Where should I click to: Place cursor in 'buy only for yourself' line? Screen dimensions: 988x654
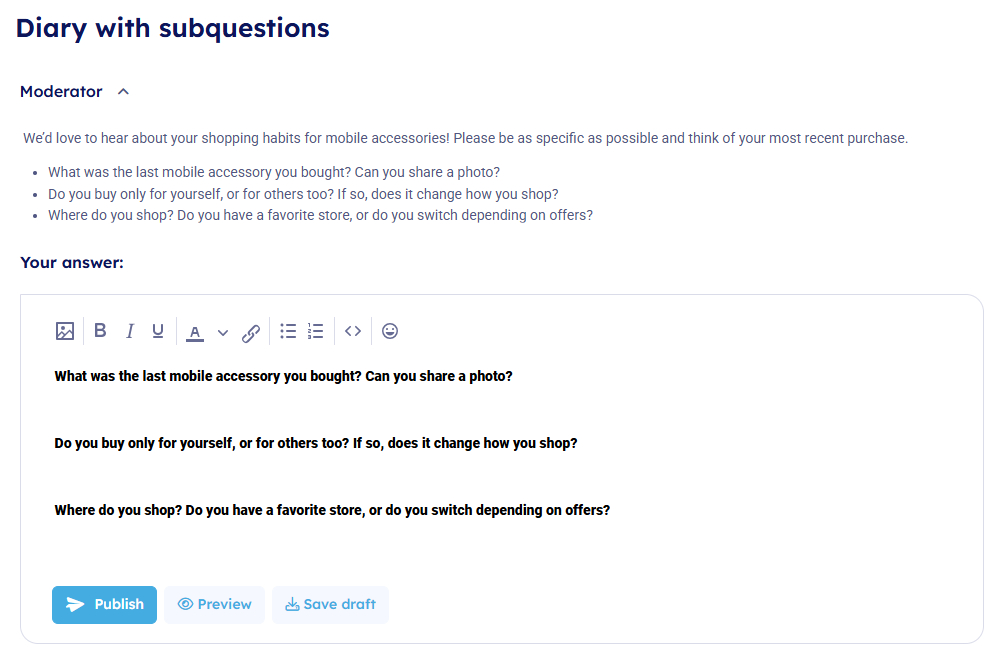(x=315, y=443)
